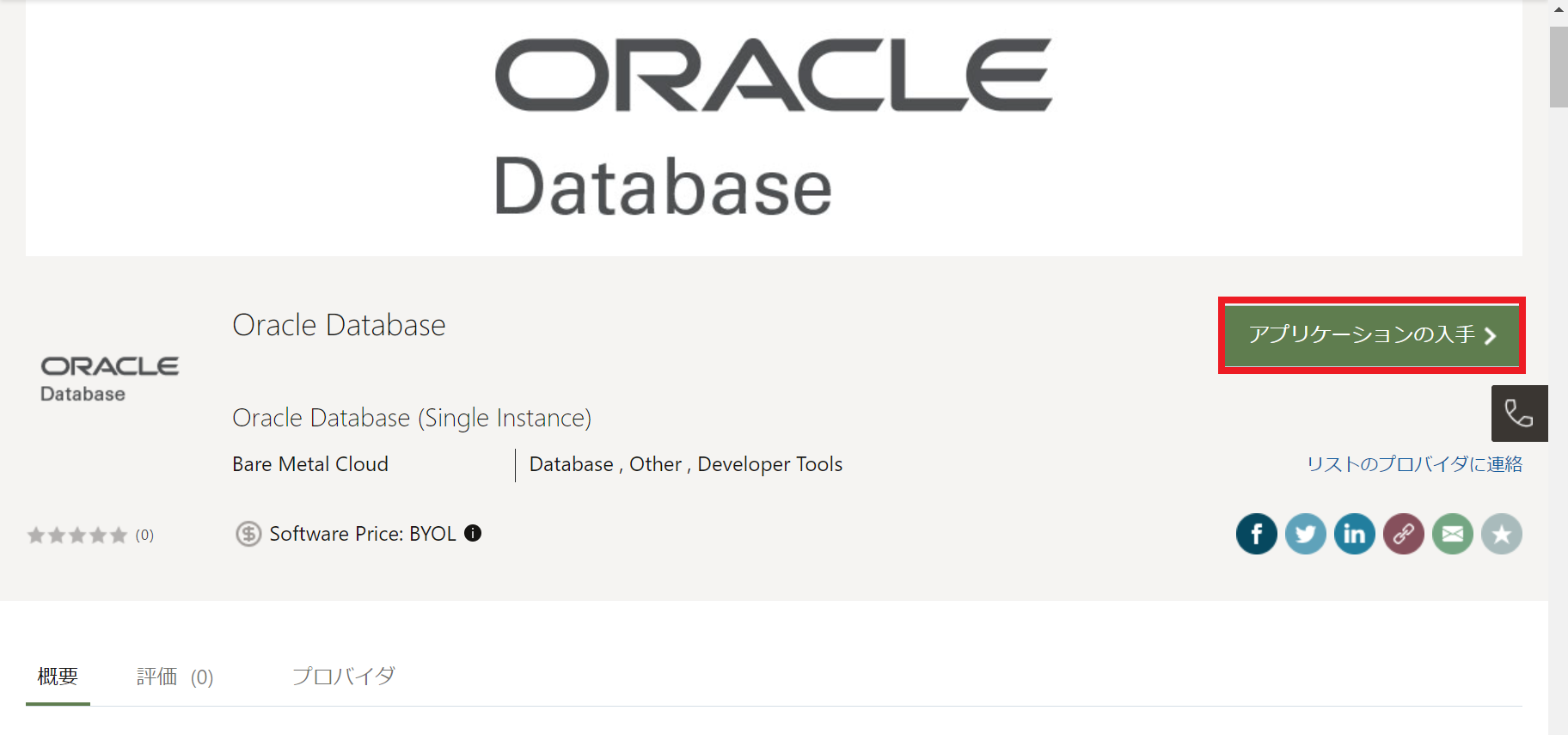This screenshot has width=1568, height=735.
Task: Add listing to favorites with star icon
Action: tap(1501, 534)
